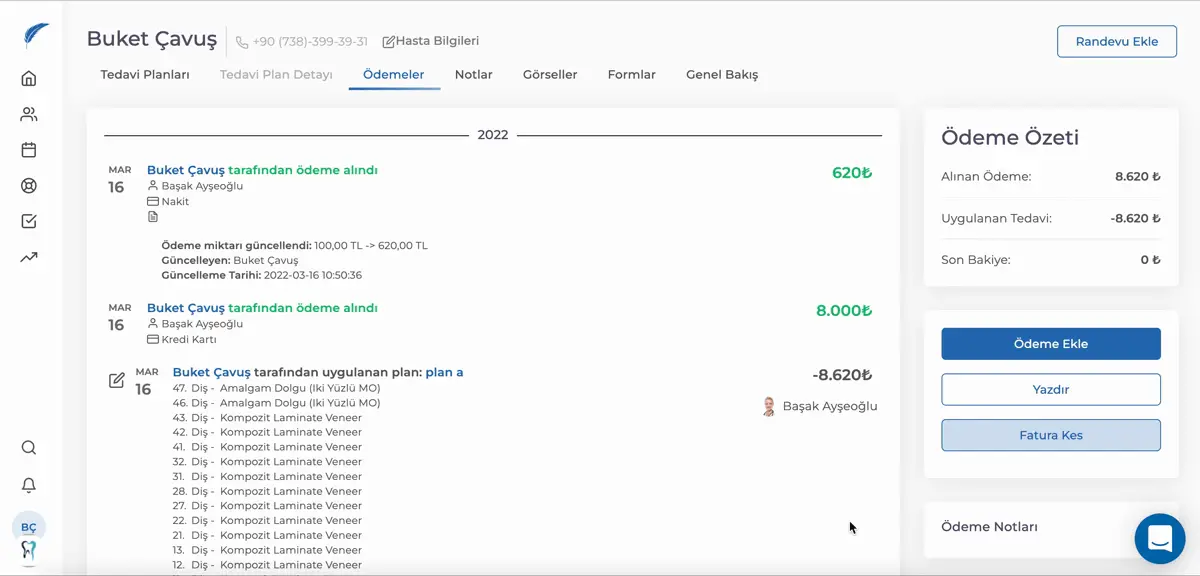
Task: Open the notifications bell icon
Action: pyautogui.click(x=29, y=485)
